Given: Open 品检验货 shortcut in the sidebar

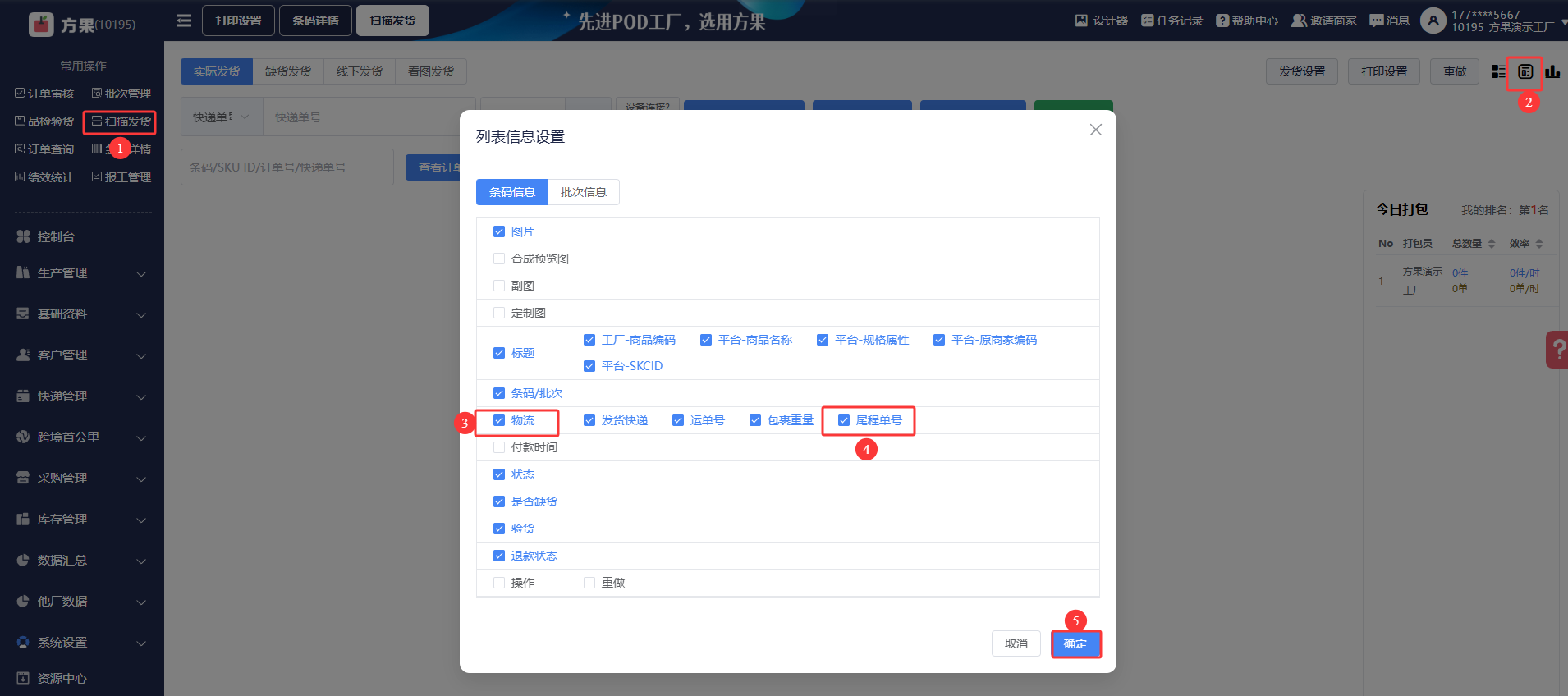Looking at the screenshot, I should coord(44,121).
